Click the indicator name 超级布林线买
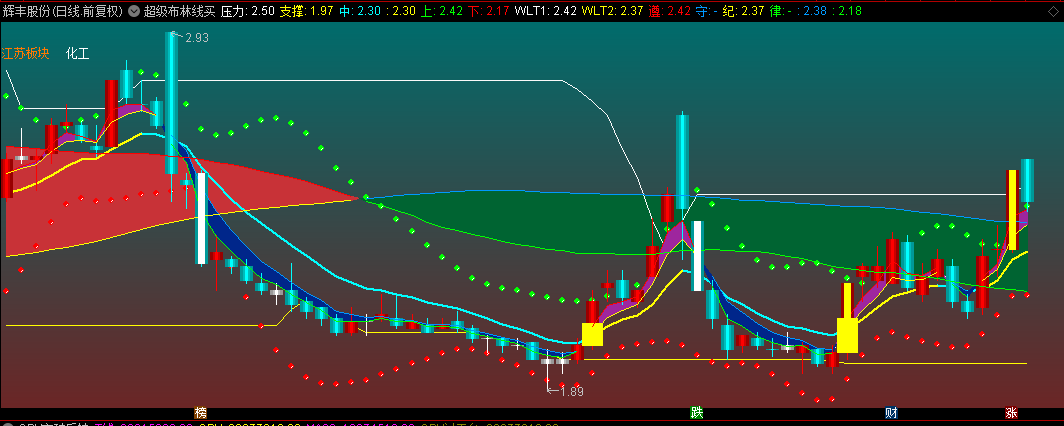The width and height of the screenshot is (1064, 426). [x=179, y=12]
